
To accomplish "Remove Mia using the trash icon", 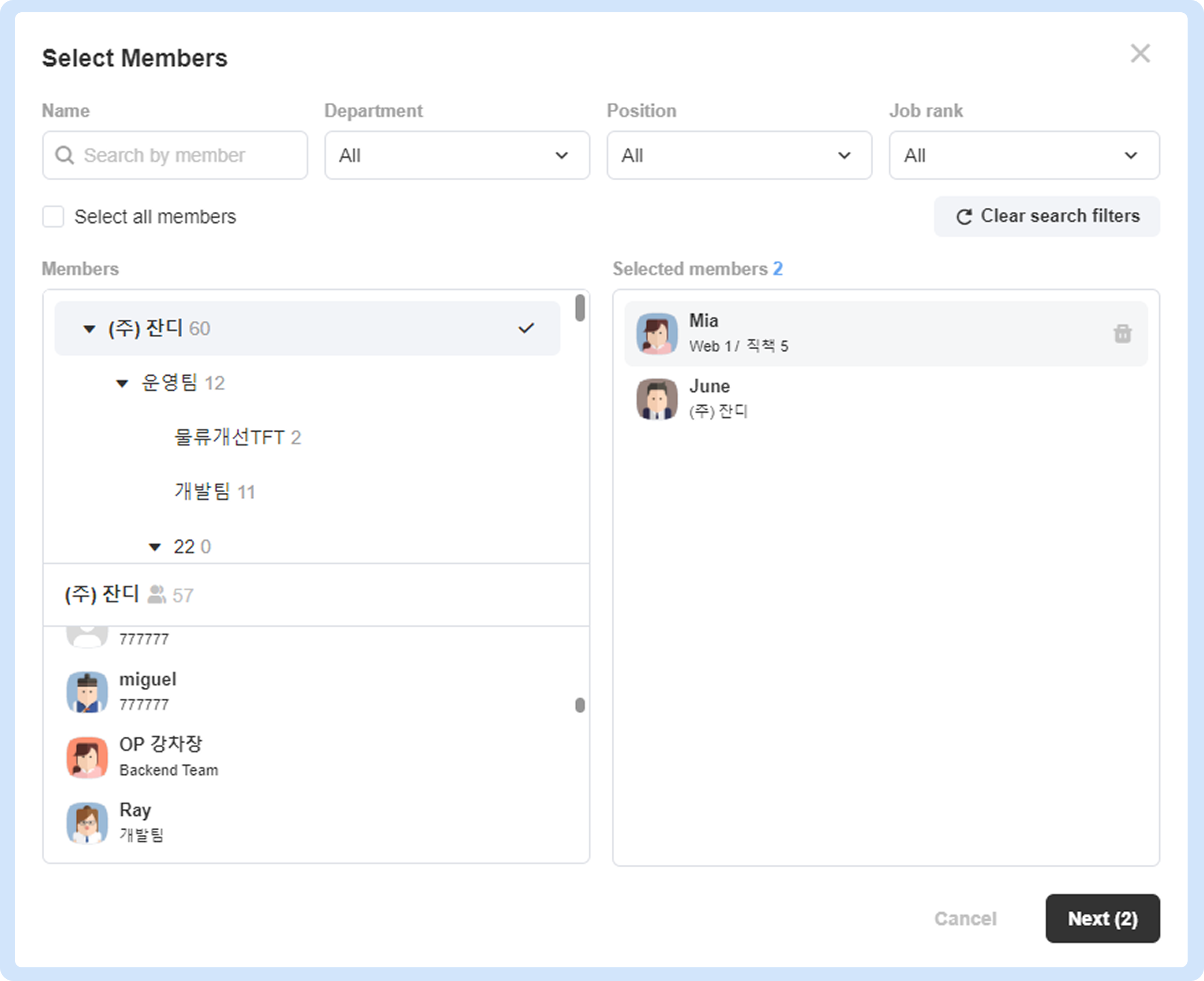I will click(1122, 334).
